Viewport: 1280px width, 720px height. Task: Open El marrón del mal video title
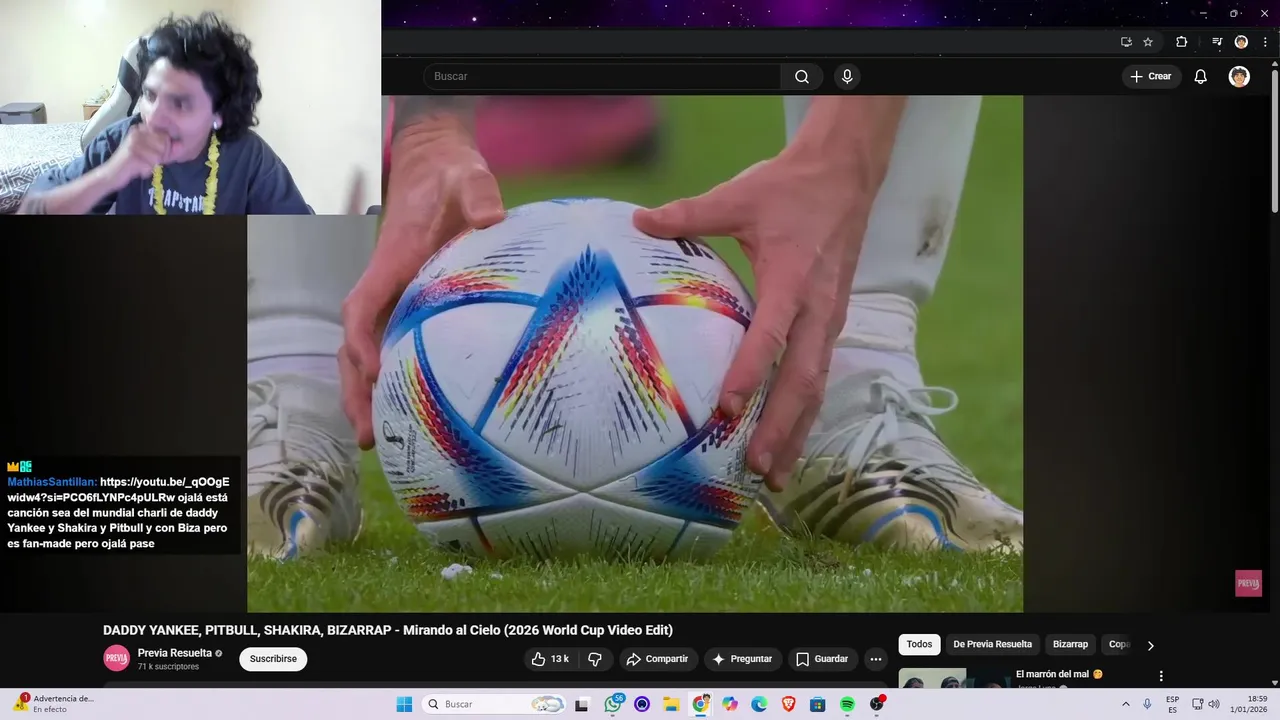point(1059,674)
